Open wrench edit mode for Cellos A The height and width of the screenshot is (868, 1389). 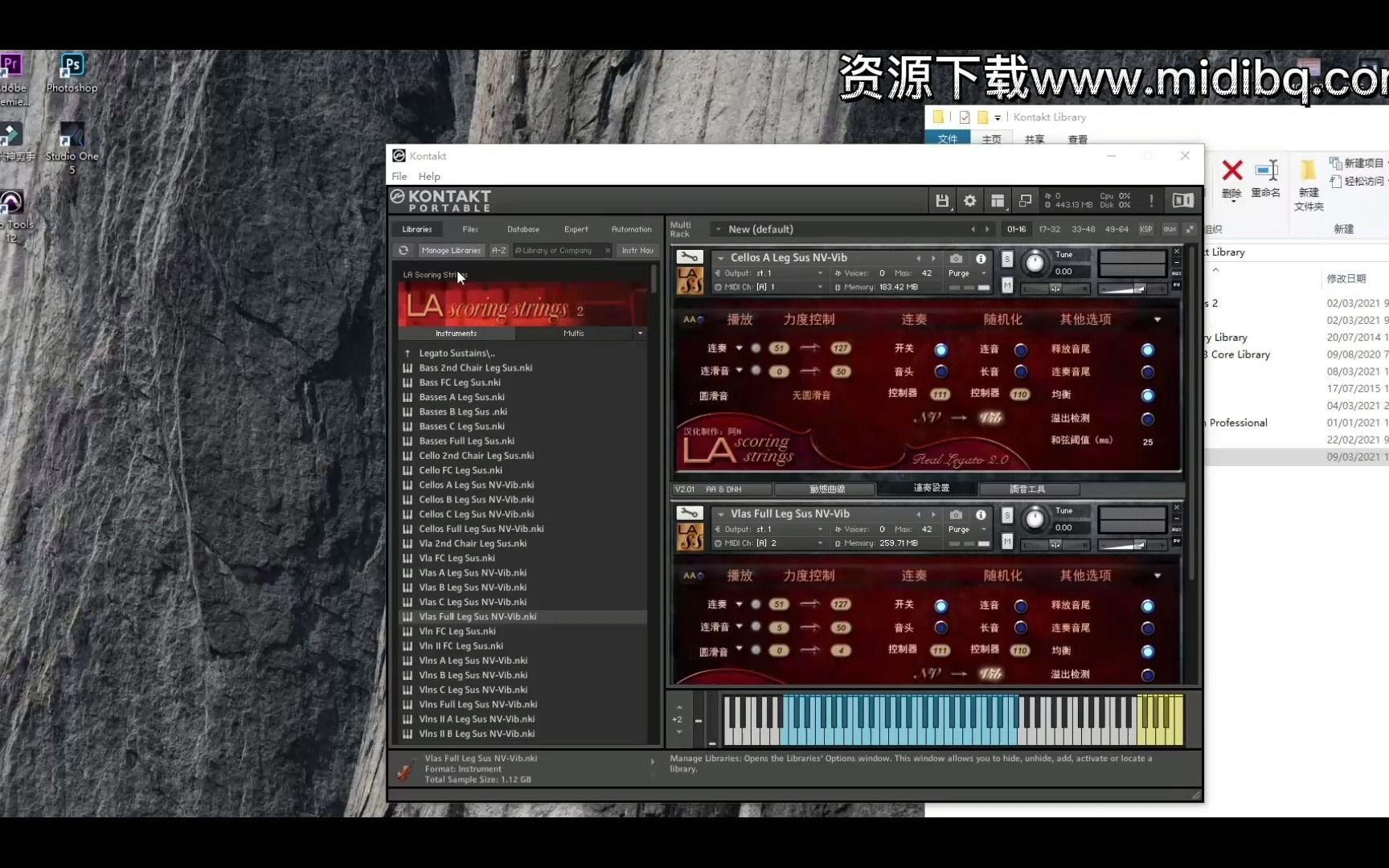[x=690, y=257]
